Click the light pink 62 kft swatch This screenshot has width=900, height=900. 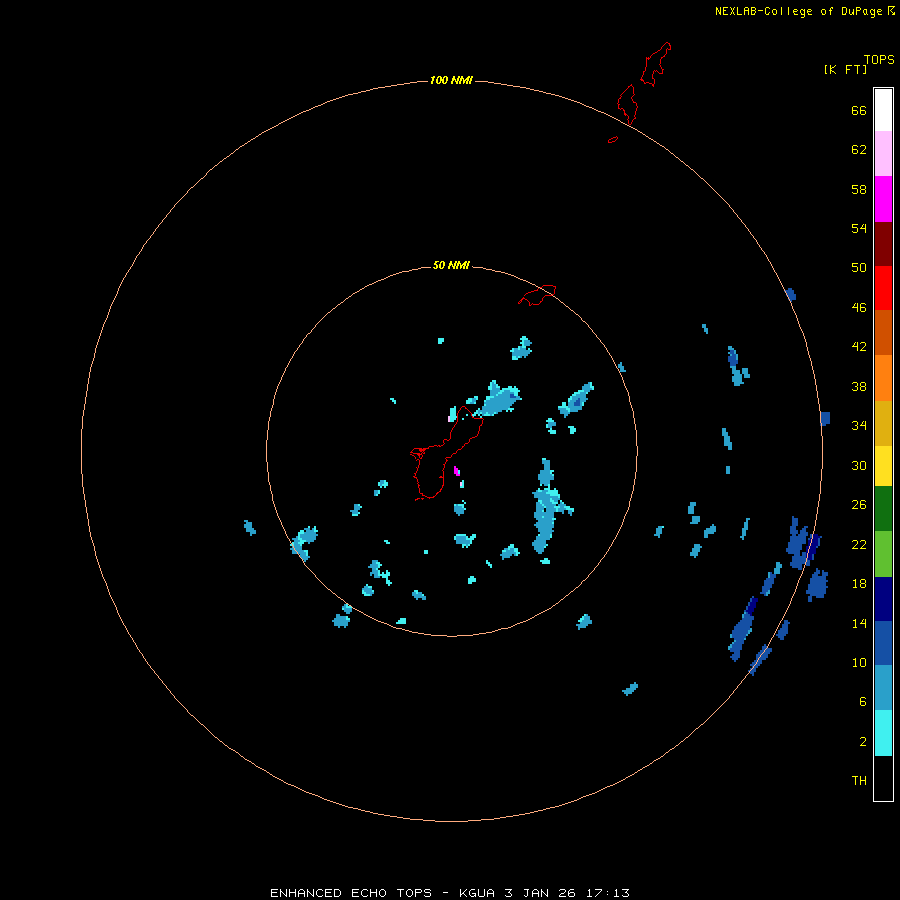tap(883, 154)
